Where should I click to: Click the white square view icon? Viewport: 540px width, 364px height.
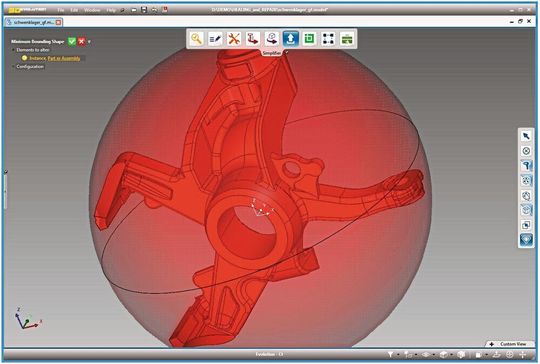pos(478,355)
